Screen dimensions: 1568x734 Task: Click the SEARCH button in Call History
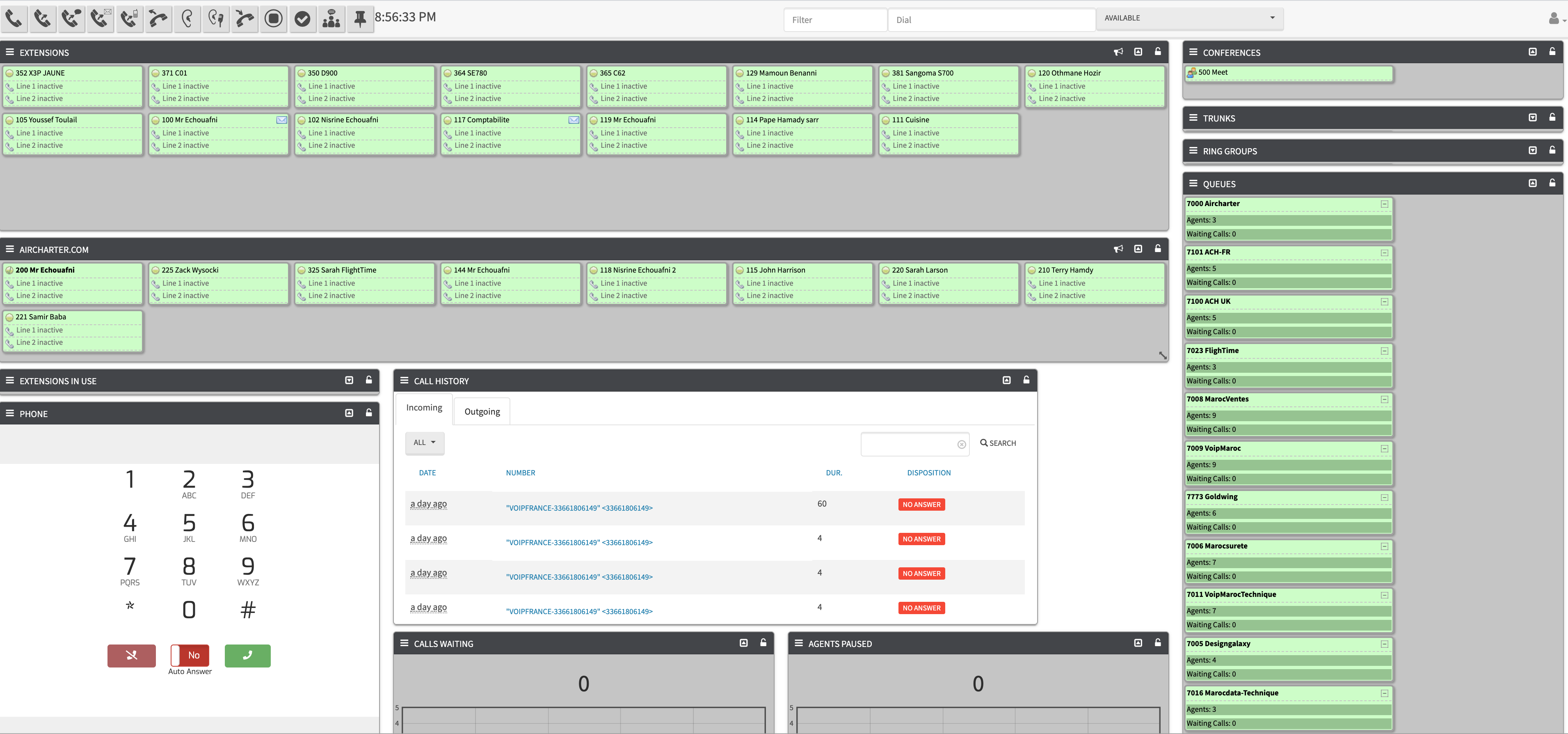pyautogui.click(x=998, y=443)
